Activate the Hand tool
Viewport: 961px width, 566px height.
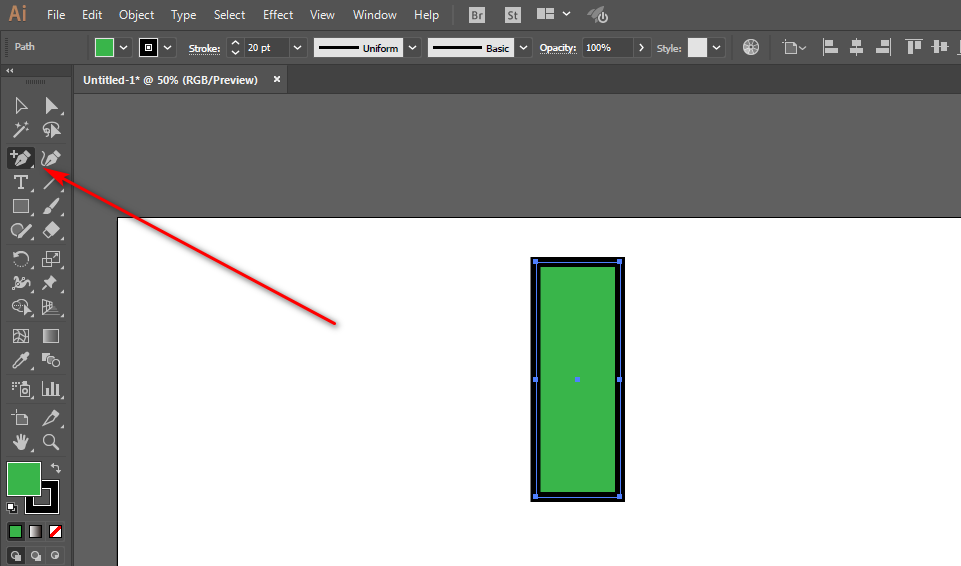point(21,442)
